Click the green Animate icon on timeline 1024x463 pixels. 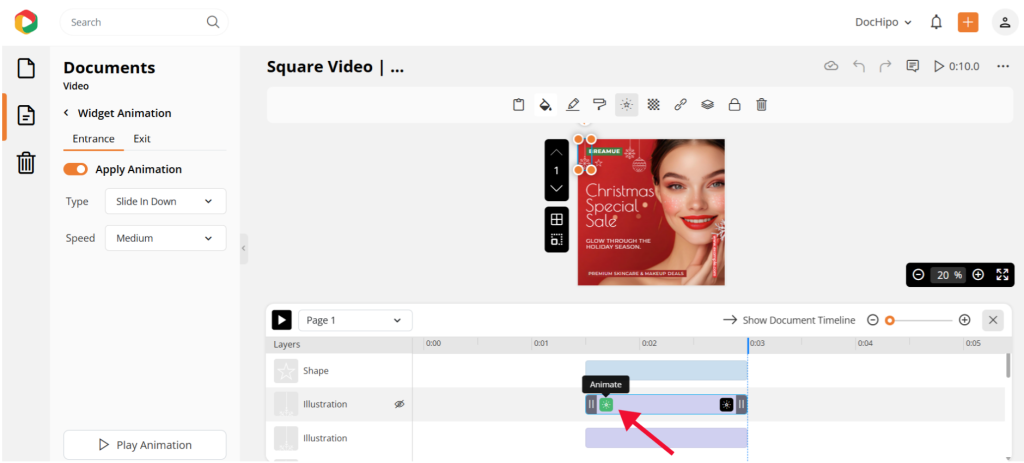606,404
